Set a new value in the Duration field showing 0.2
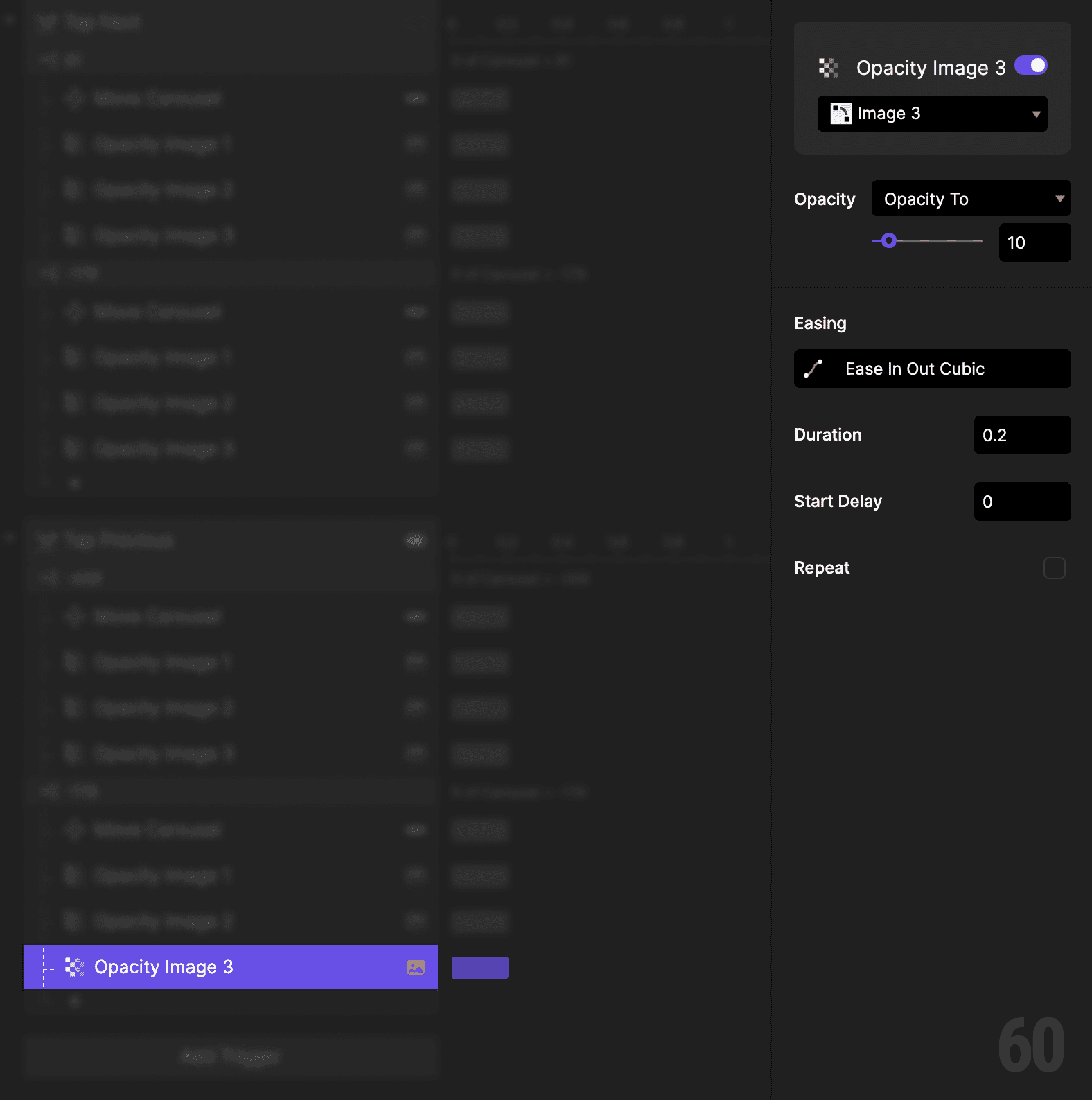This screenshot has height=1100, width=1092. tap(1021, 435)
